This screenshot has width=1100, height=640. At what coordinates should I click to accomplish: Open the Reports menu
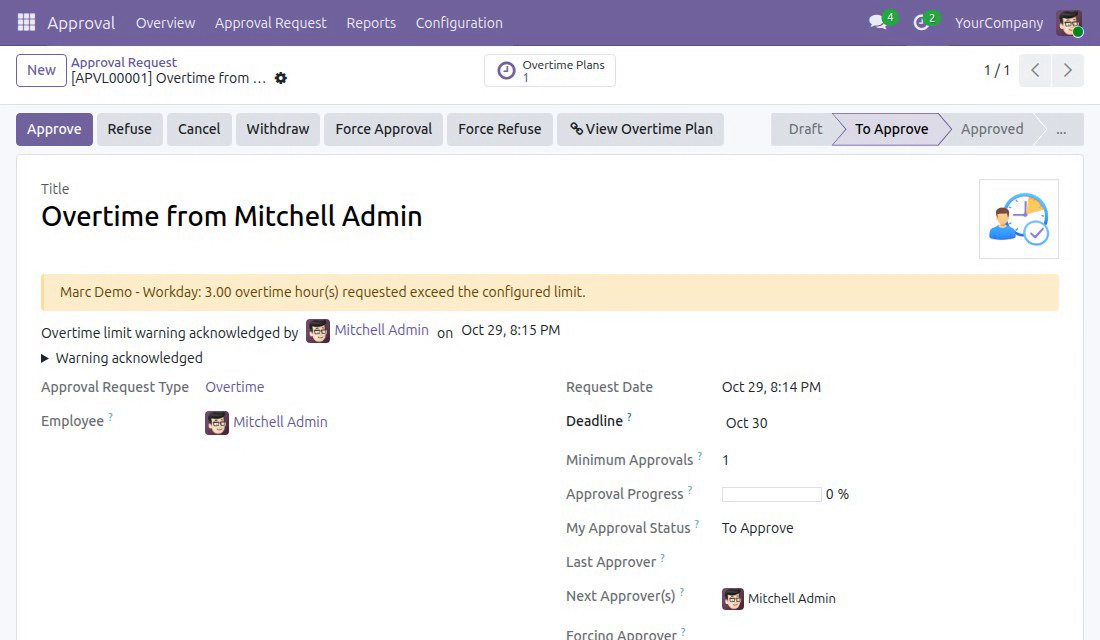pos(371,22)
